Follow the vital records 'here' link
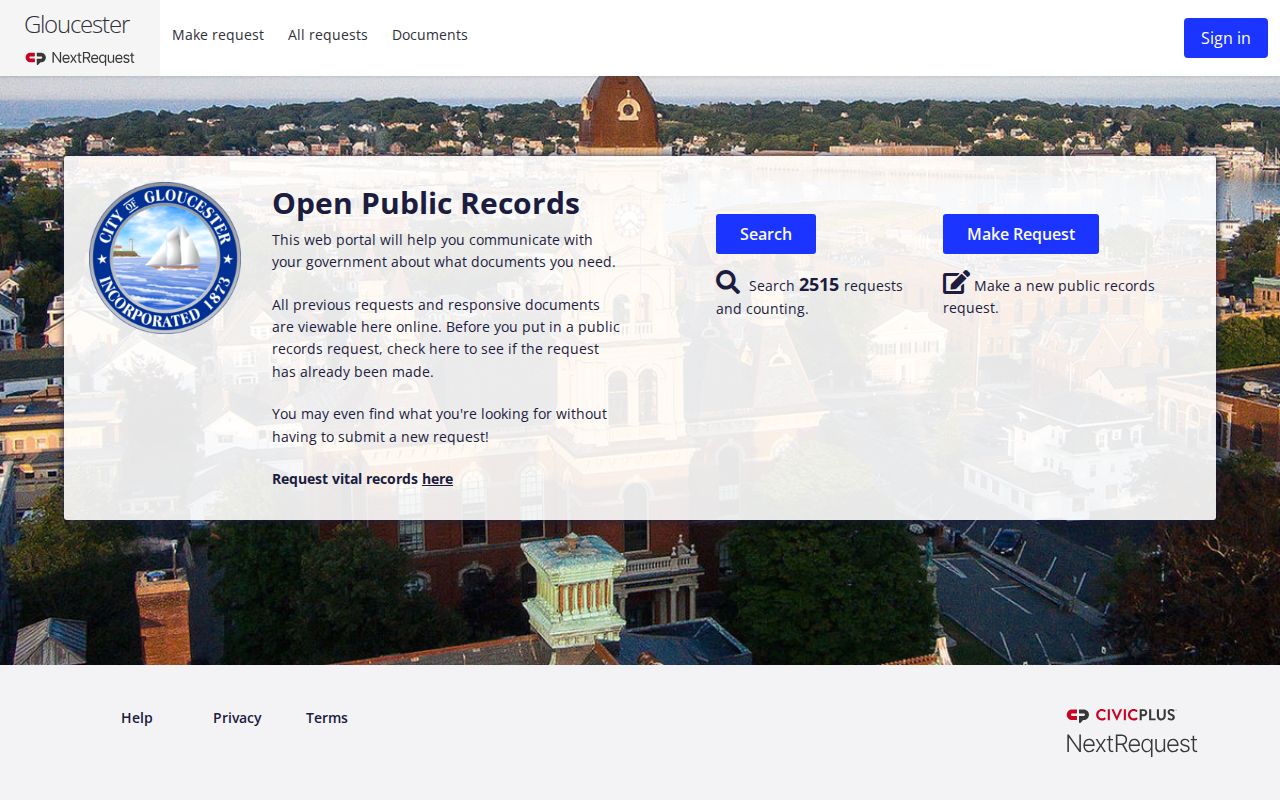 click(x=437, y=479)
